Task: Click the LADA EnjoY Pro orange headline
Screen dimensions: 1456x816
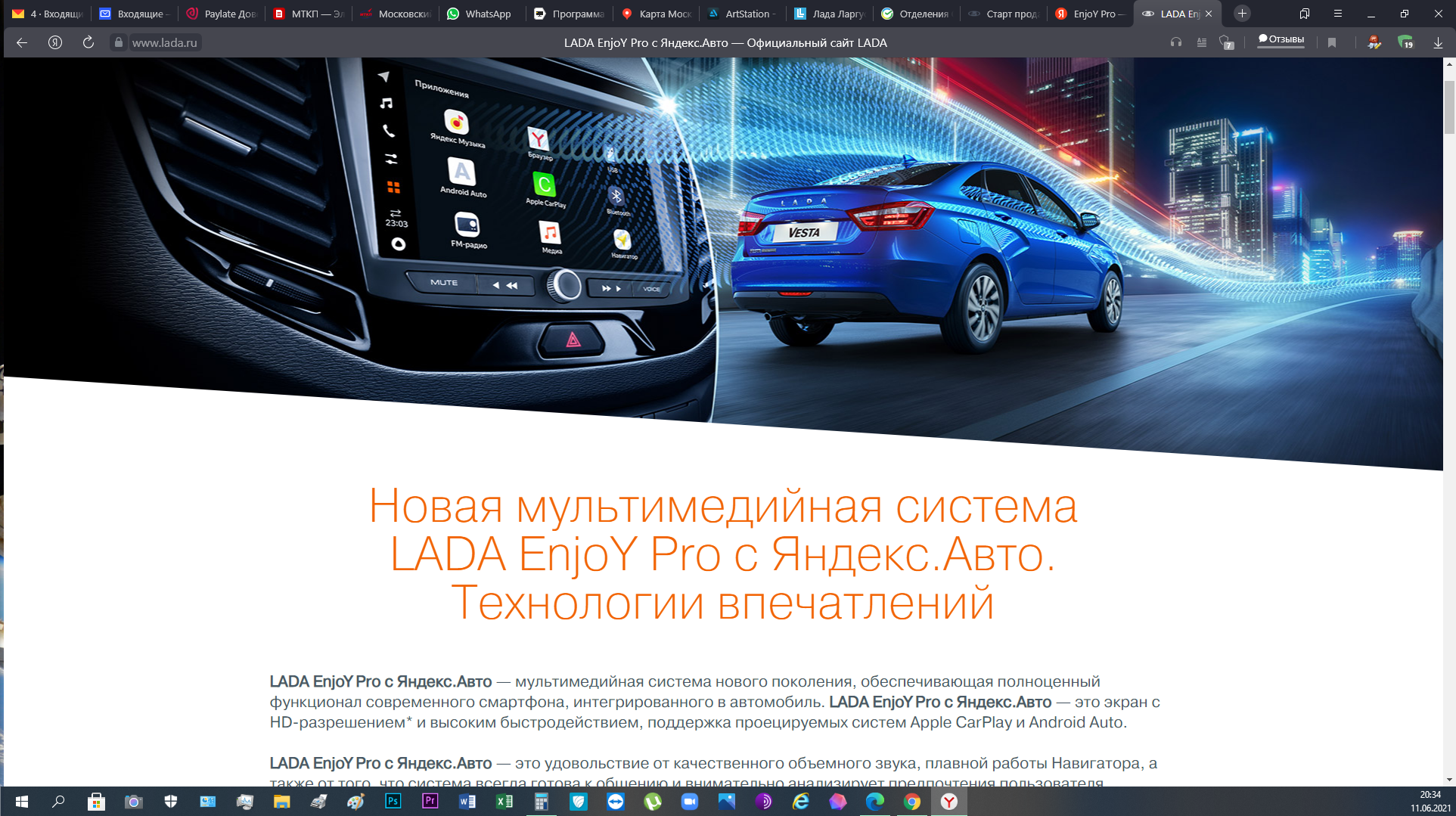Action: (722, 554)
